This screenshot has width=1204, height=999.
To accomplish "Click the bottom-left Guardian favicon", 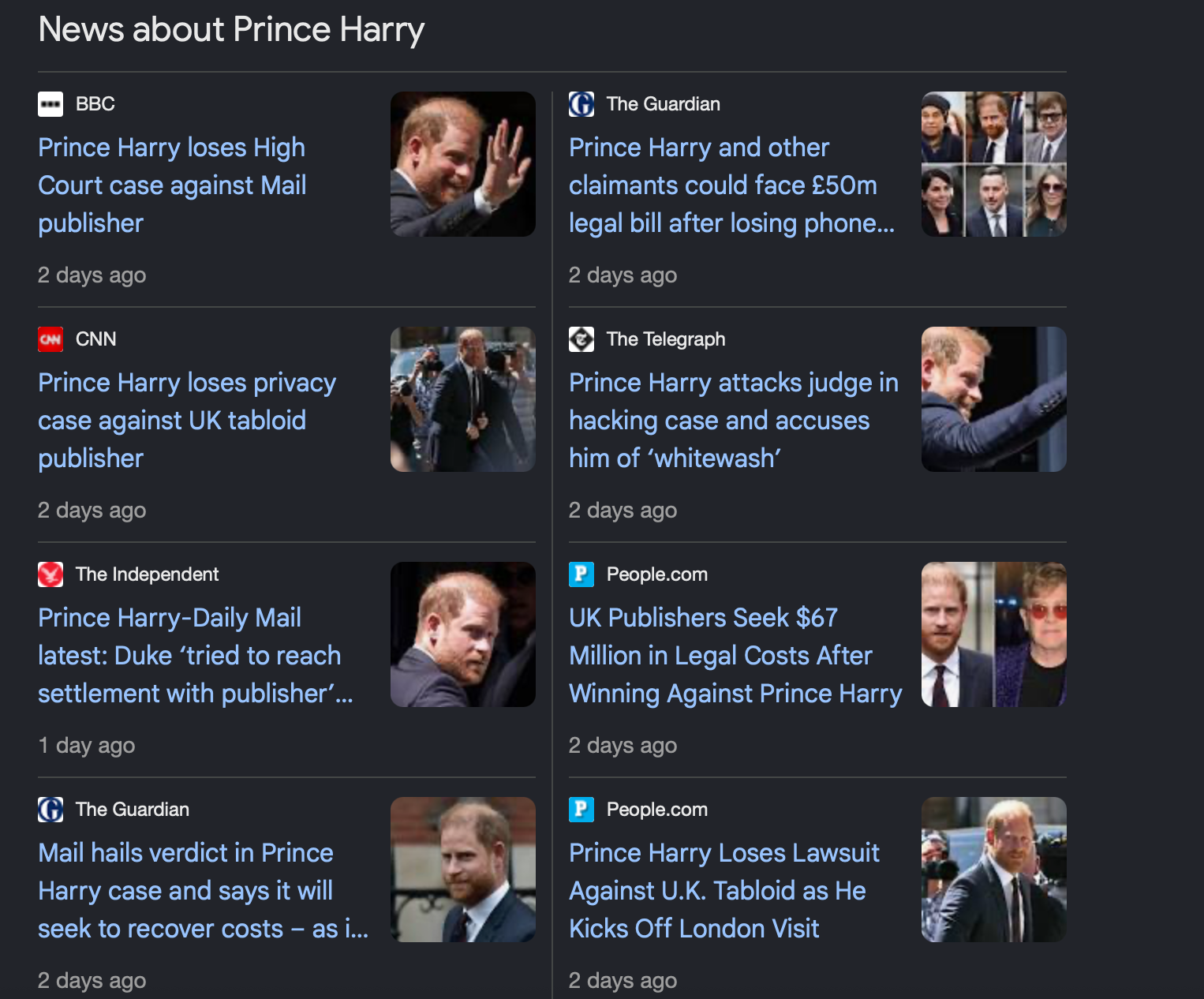I will (x=50, y=810).
